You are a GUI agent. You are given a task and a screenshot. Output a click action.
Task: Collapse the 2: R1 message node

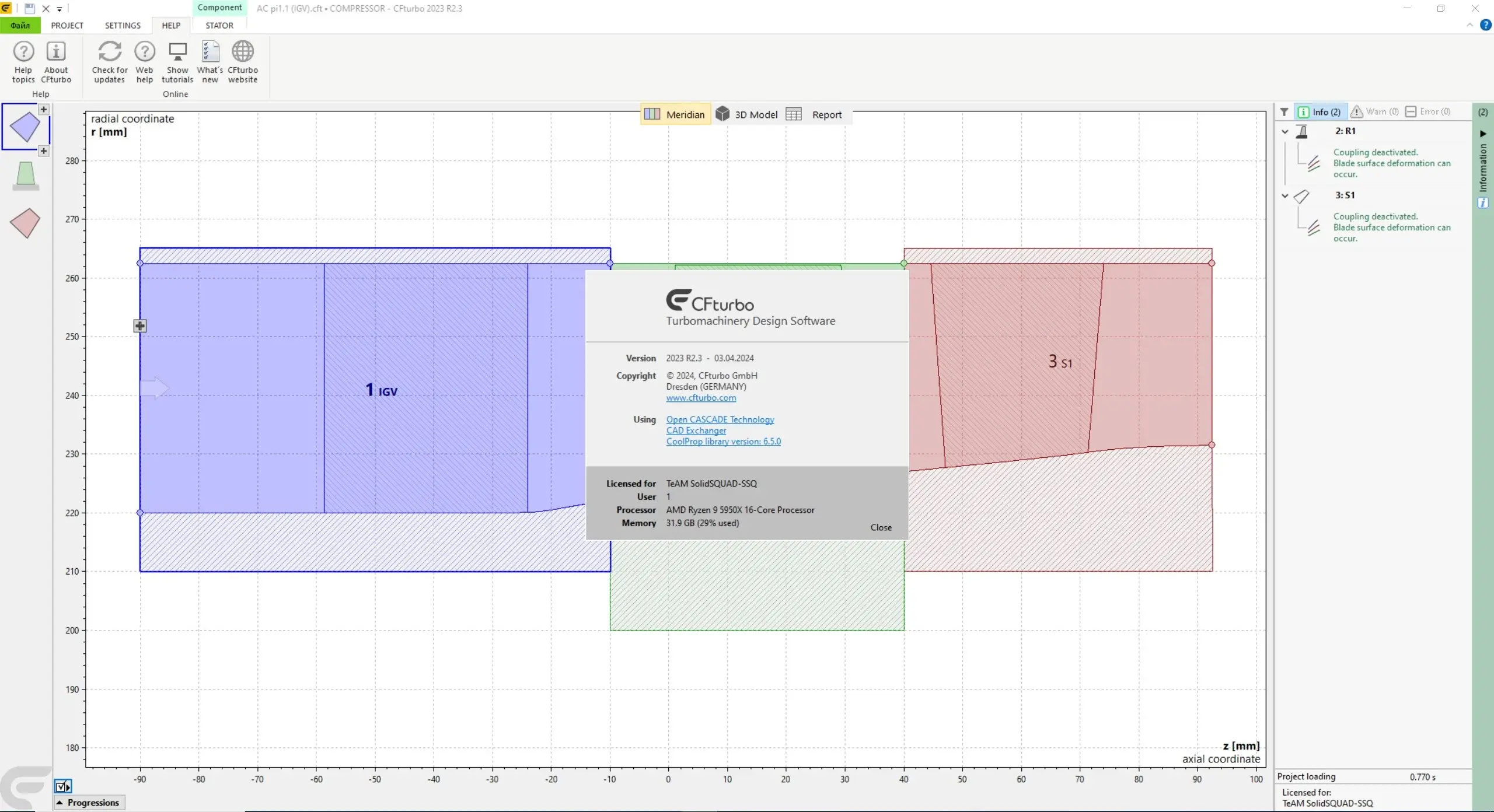pos(1285,131)
